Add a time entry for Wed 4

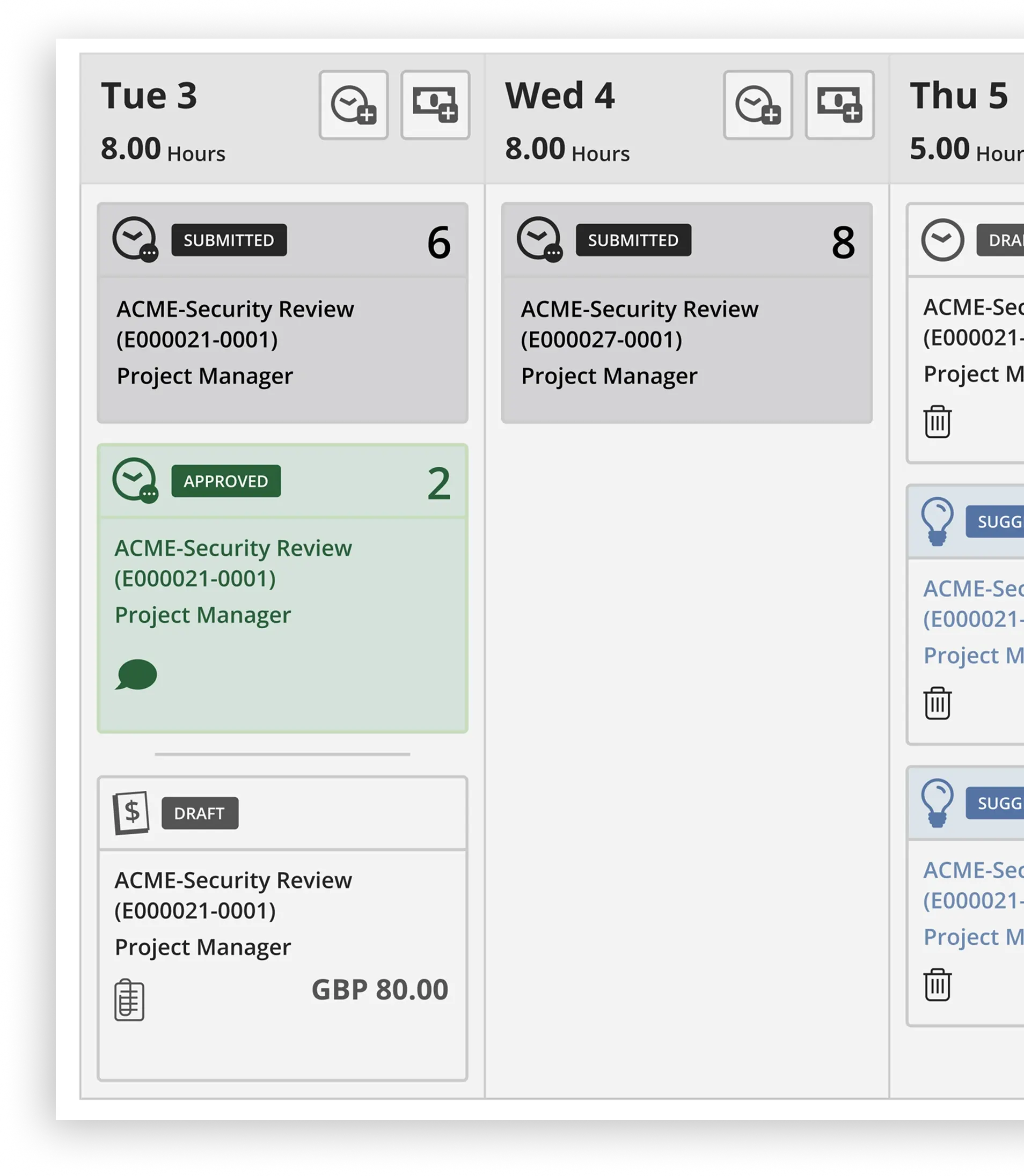758,106
